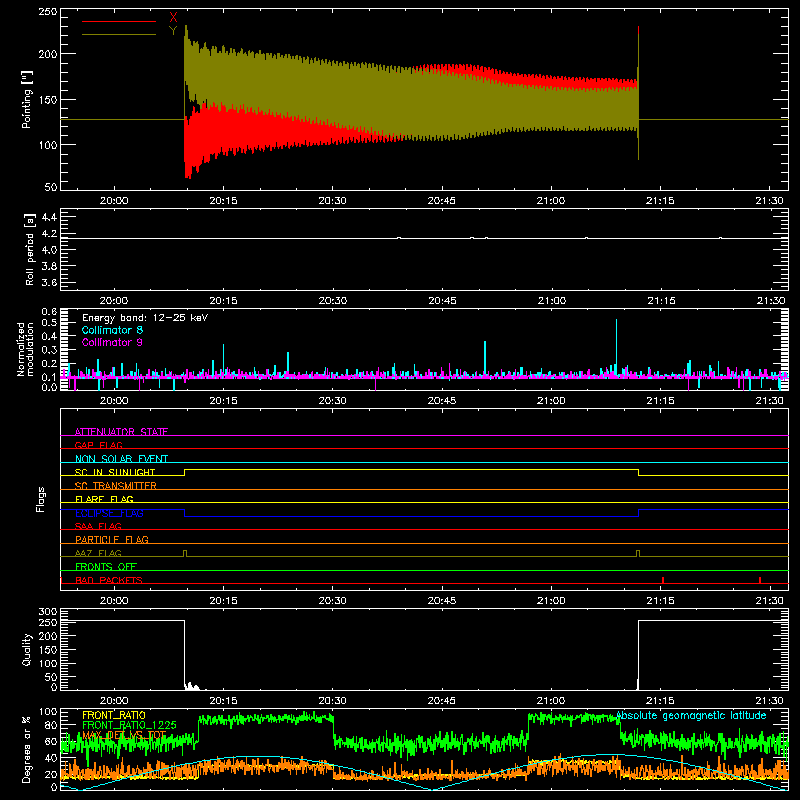Click the 'Degrees or %' axis title
This screenshot has width=800, height=800.
pos(27,749)
